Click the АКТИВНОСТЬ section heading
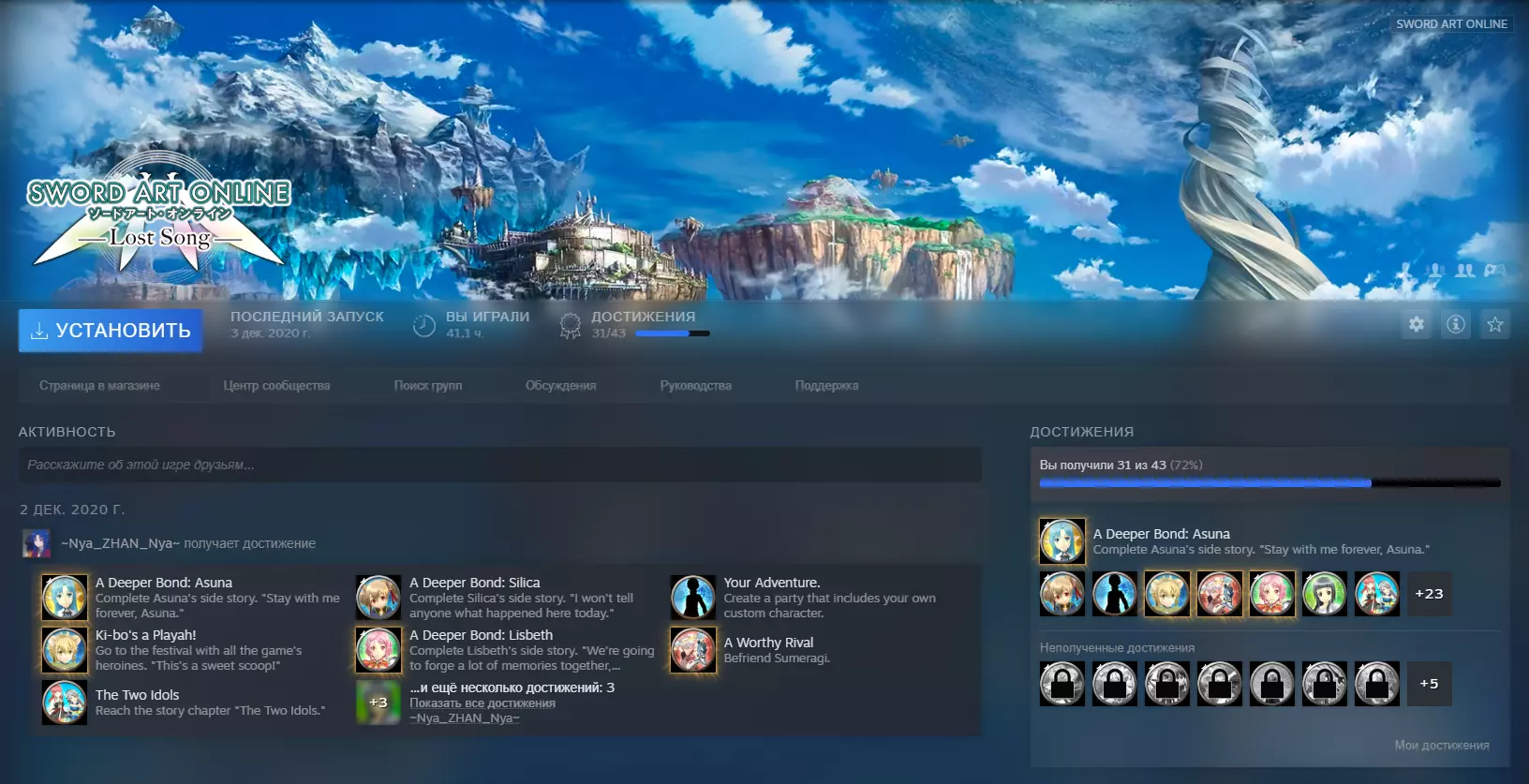The image size is (1529, 784). click(67, 432)
